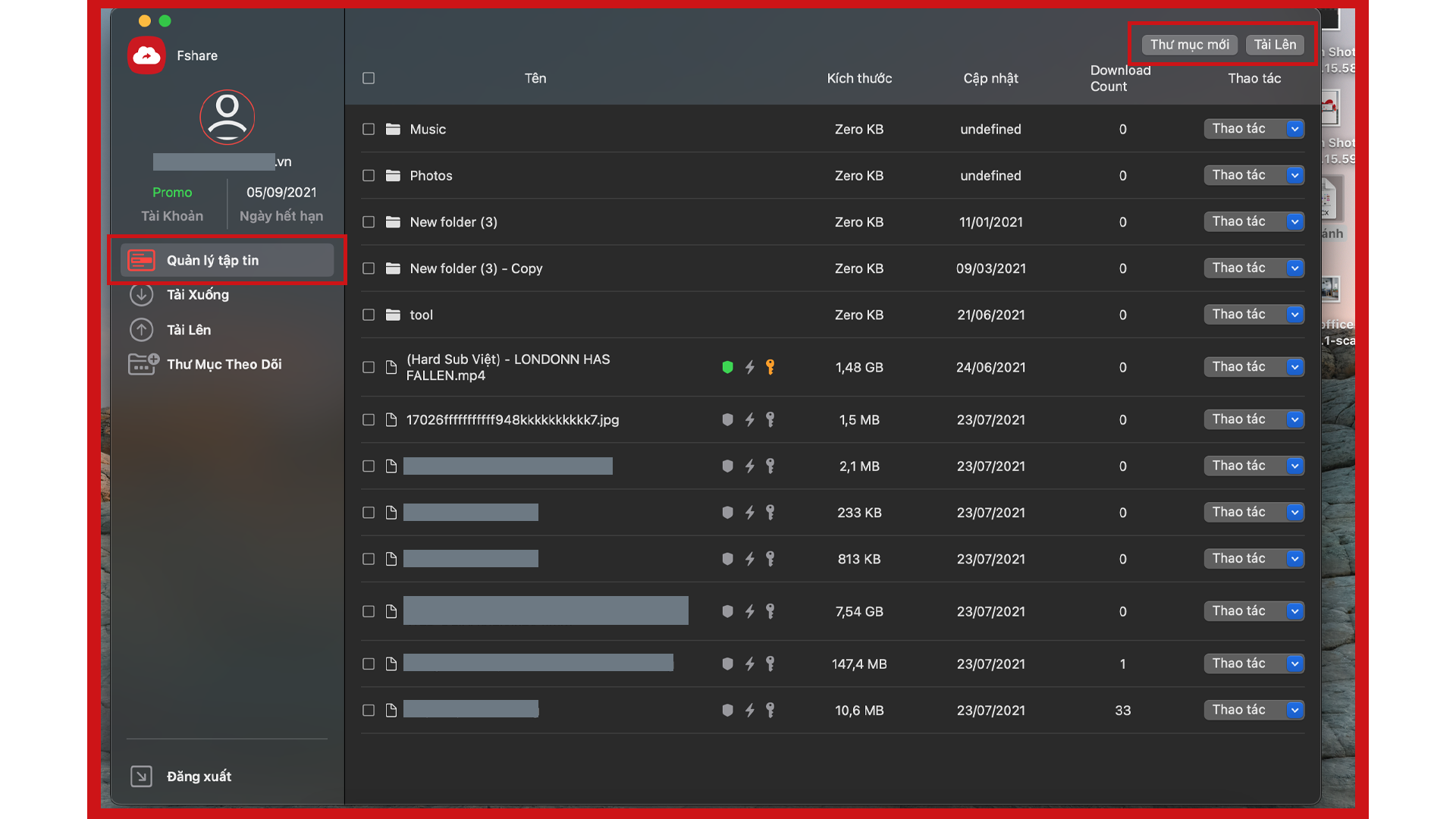Screen dimensions: 1456x819
Task: Open the Tải Xuống section
Action: pyautogui.click(x=197, y=294)
